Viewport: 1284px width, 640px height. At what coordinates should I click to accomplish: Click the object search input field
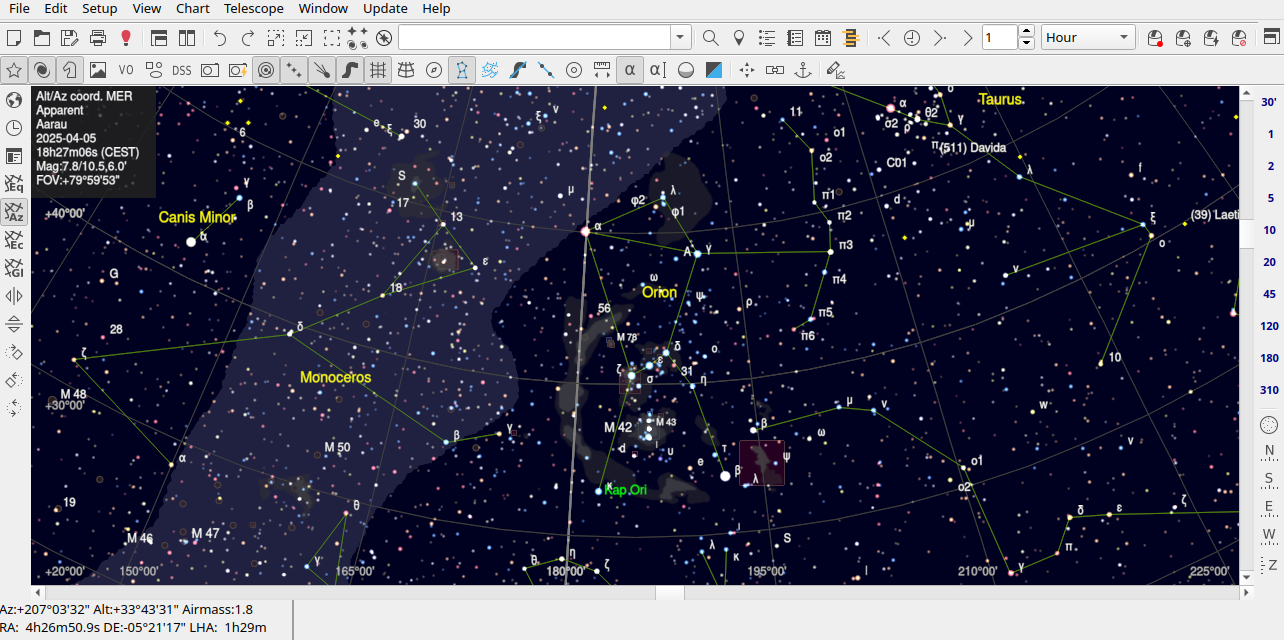(x=534, y=38)
